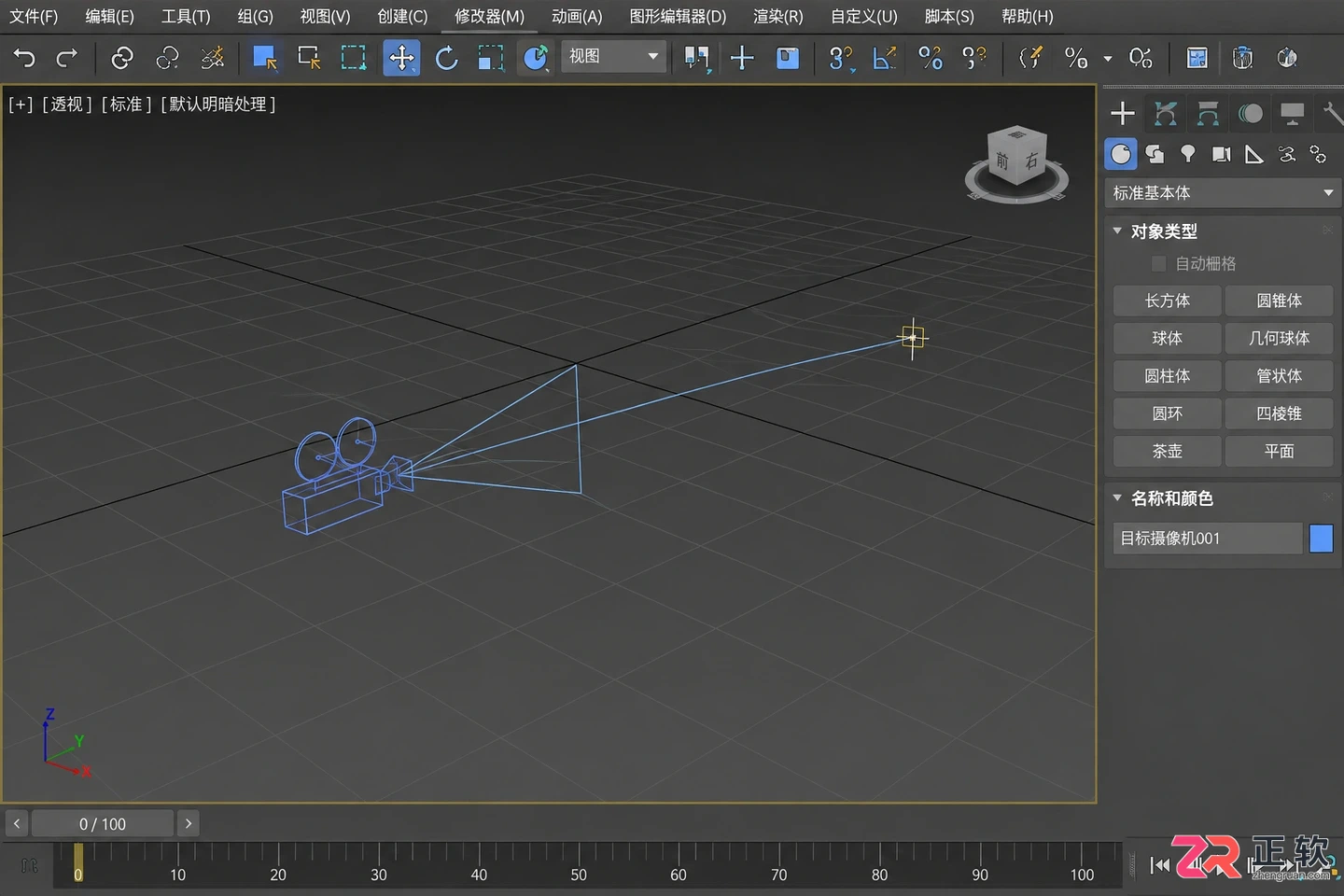Click the 球体 button
Image resolution: width=1344 pixels, height=896 pixels.
click(1167, 338)
